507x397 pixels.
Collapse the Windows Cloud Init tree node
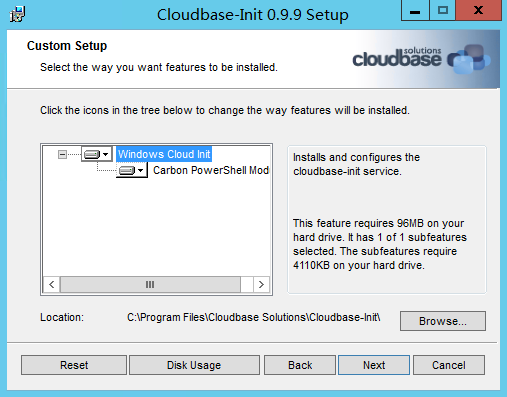click(62, 154)
